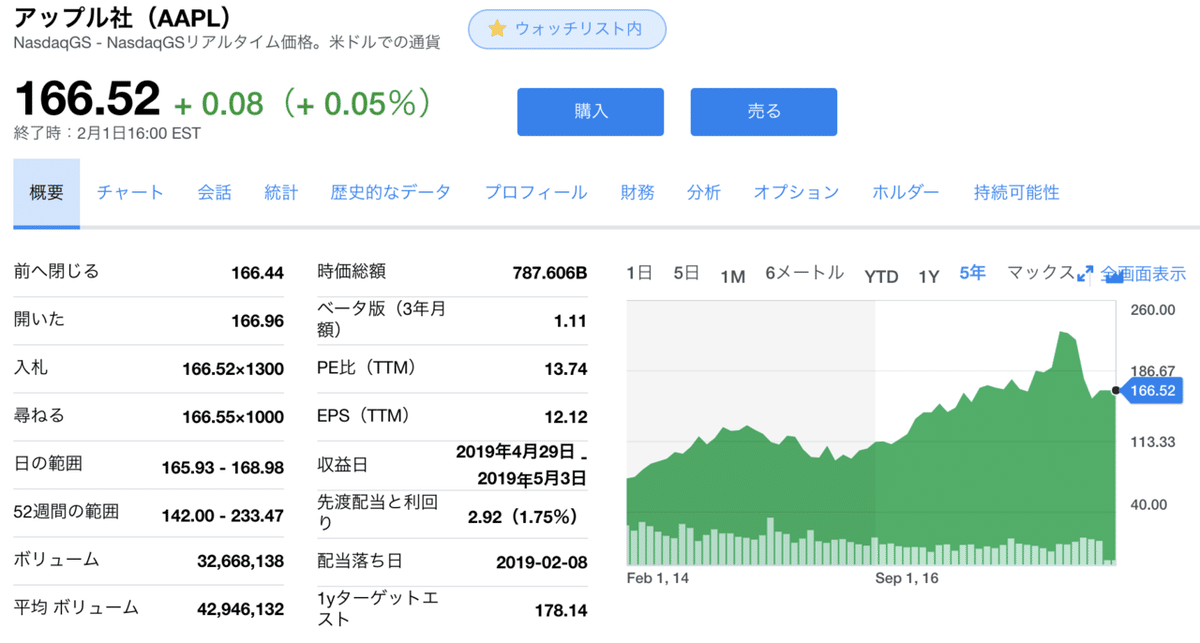Click the ウォッチリスト内 watchlist button
This screenshot has width=1200, height=643.
click(567, 29)
